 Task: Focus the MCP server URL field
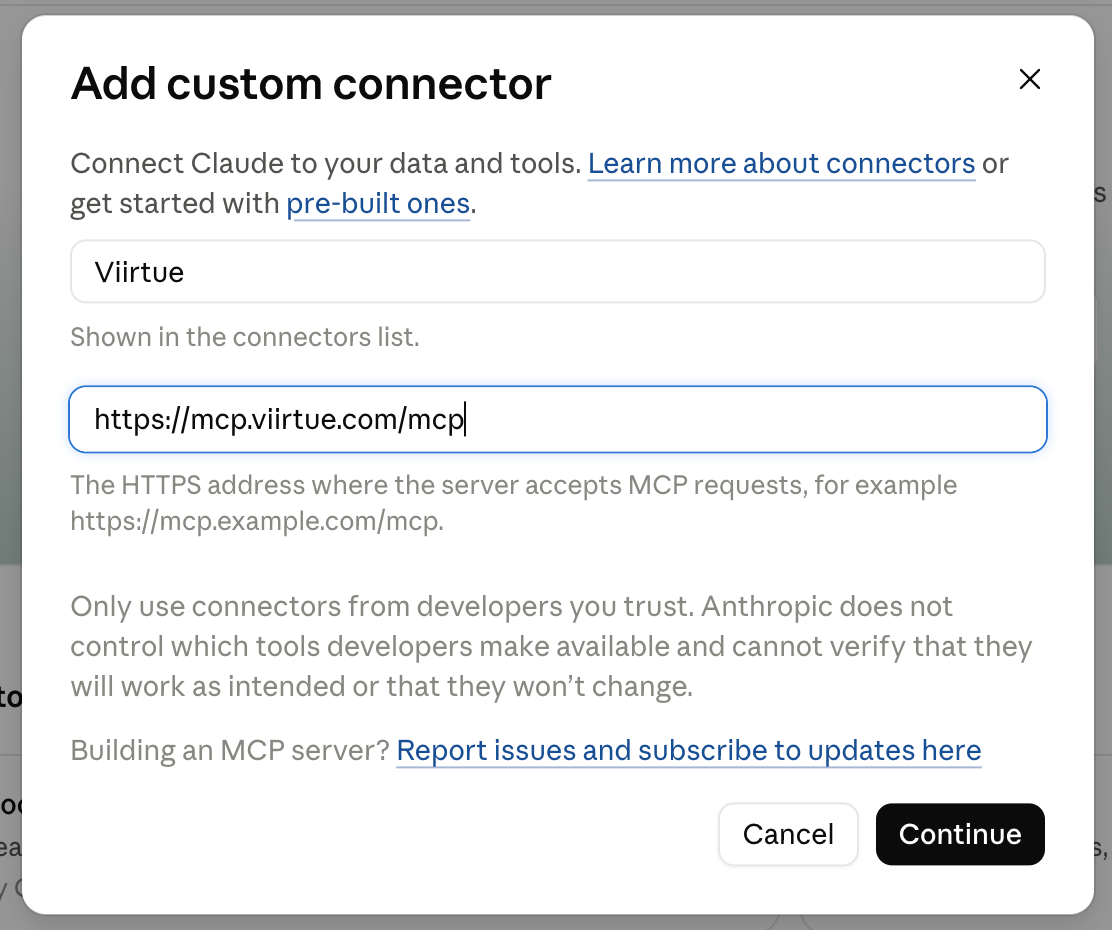(557, 419)
